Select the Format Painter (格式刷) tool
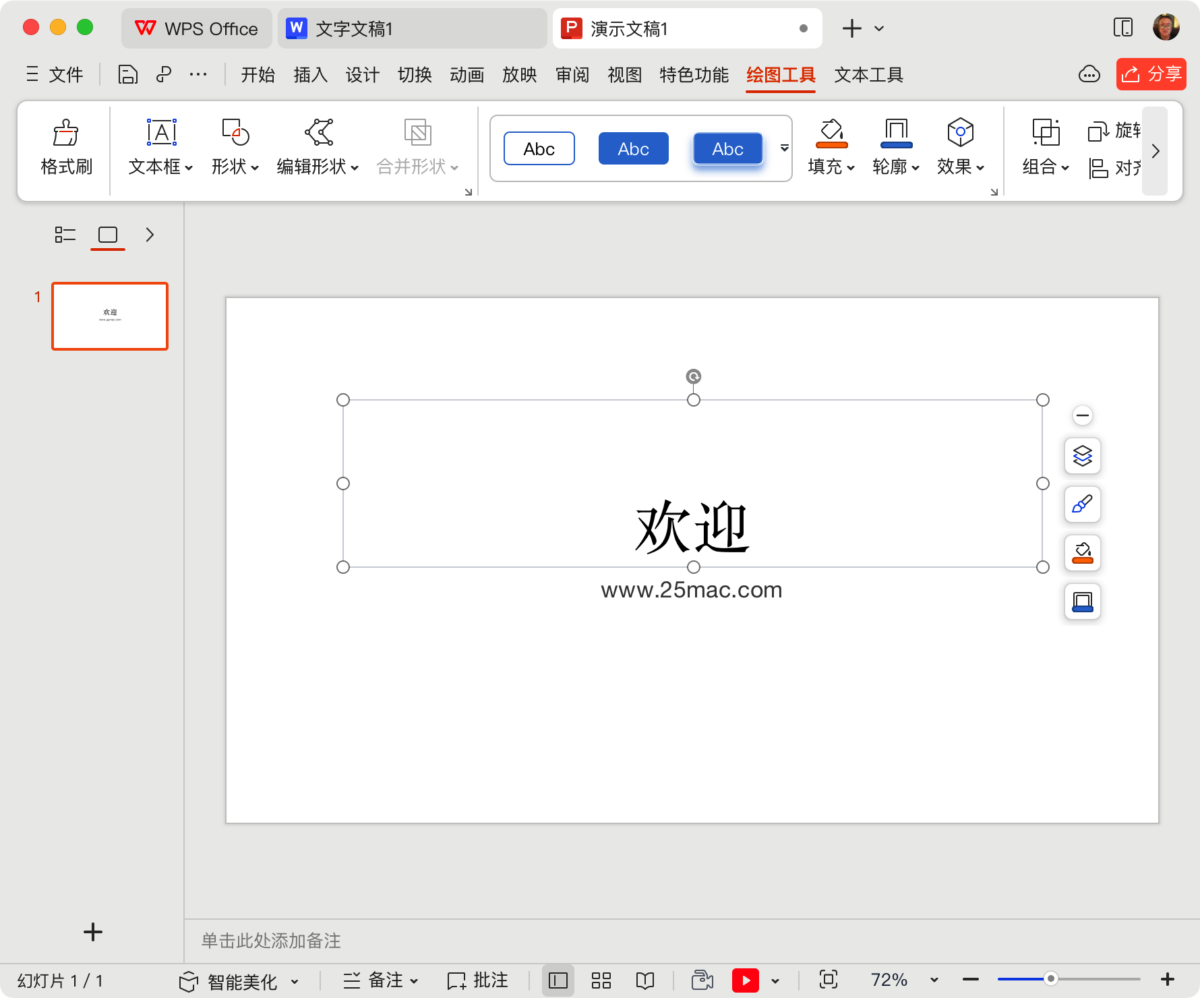 pos(66,148)
